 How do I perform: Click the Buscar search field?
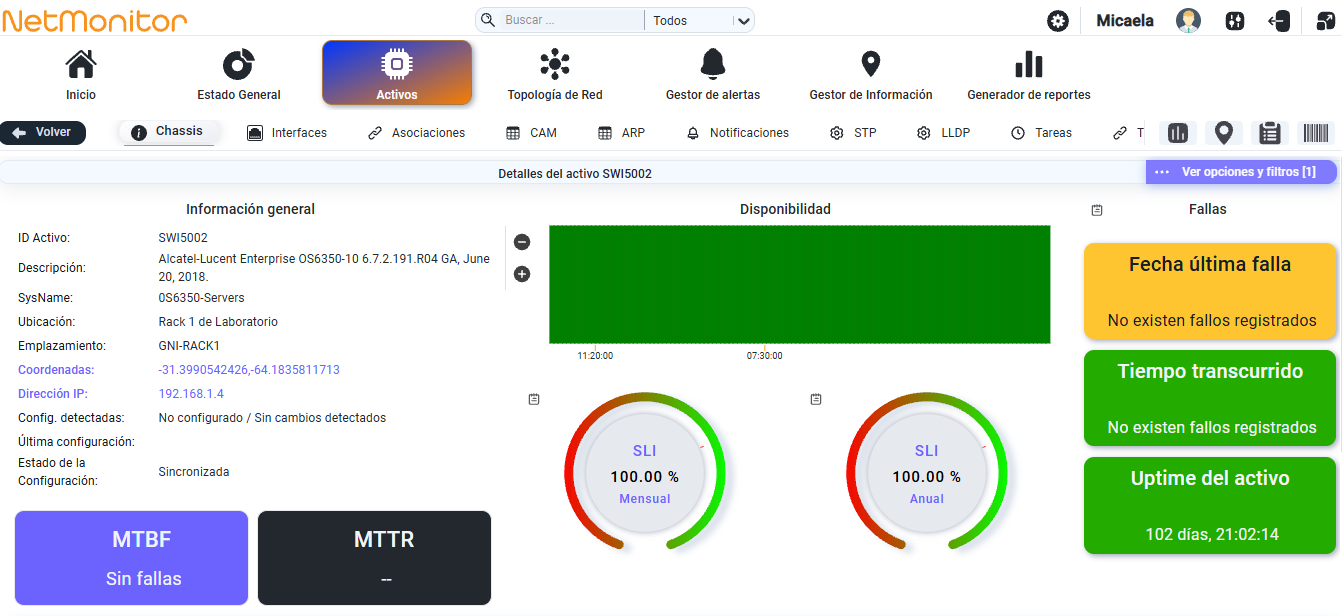point(571,21)
